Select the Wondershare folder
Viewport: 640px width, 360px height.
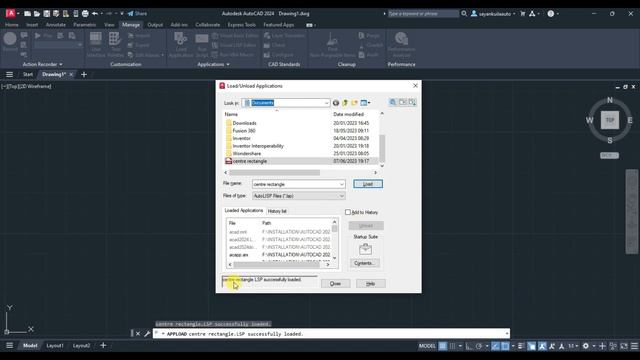coord(247,153)
